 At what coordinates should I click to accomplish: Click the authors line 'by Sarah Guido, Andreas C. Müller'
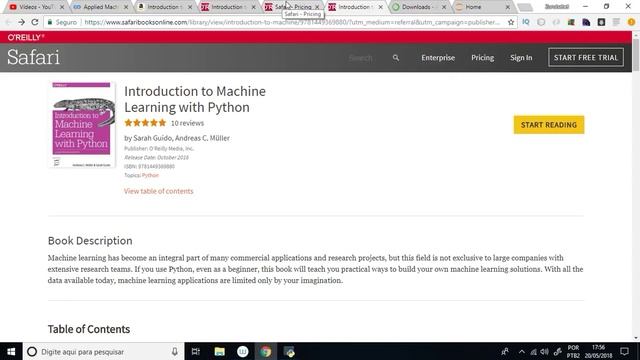click(177, 138)
